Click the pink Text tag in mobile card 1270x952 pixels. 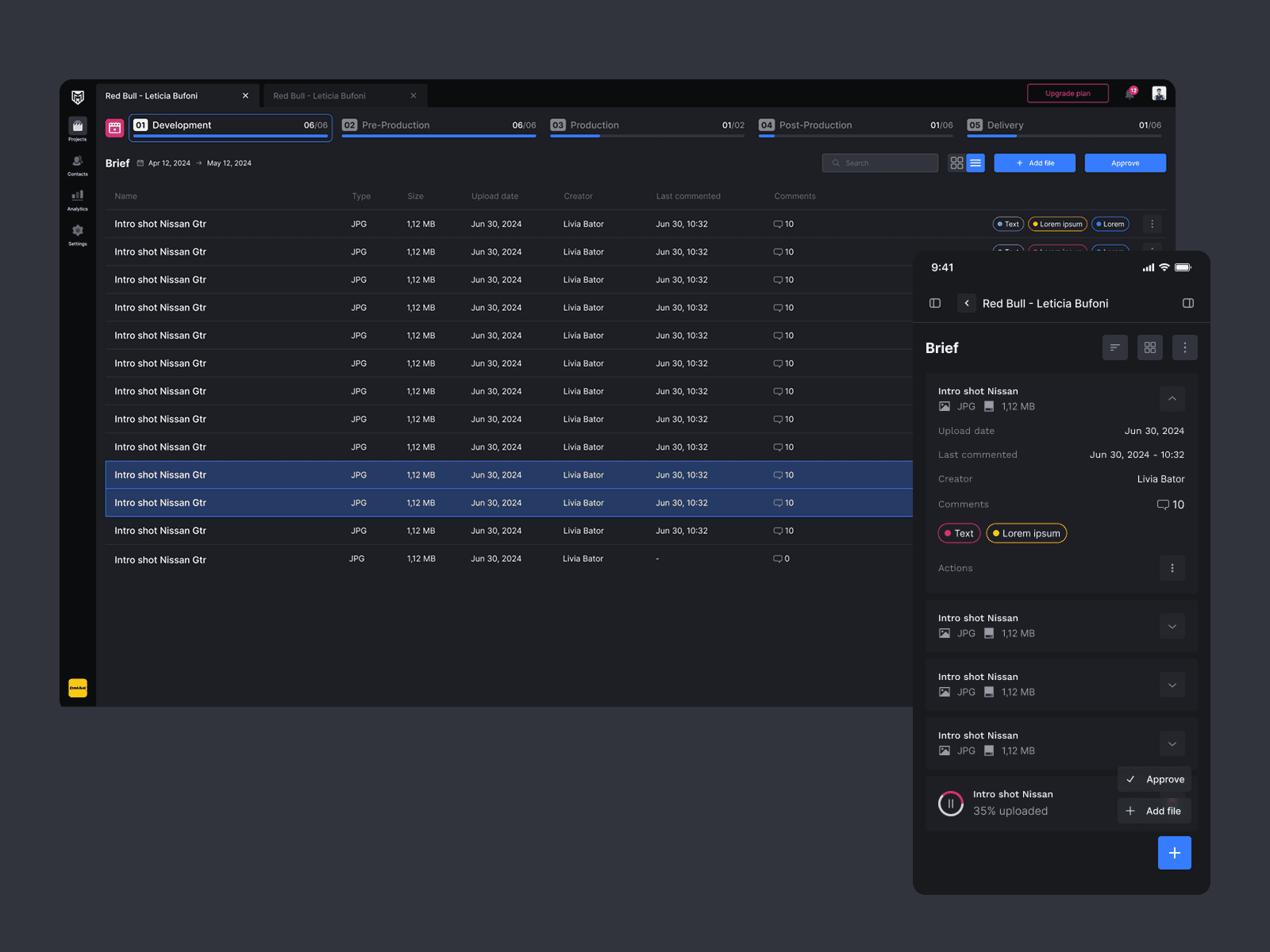[x=960, y=533]
